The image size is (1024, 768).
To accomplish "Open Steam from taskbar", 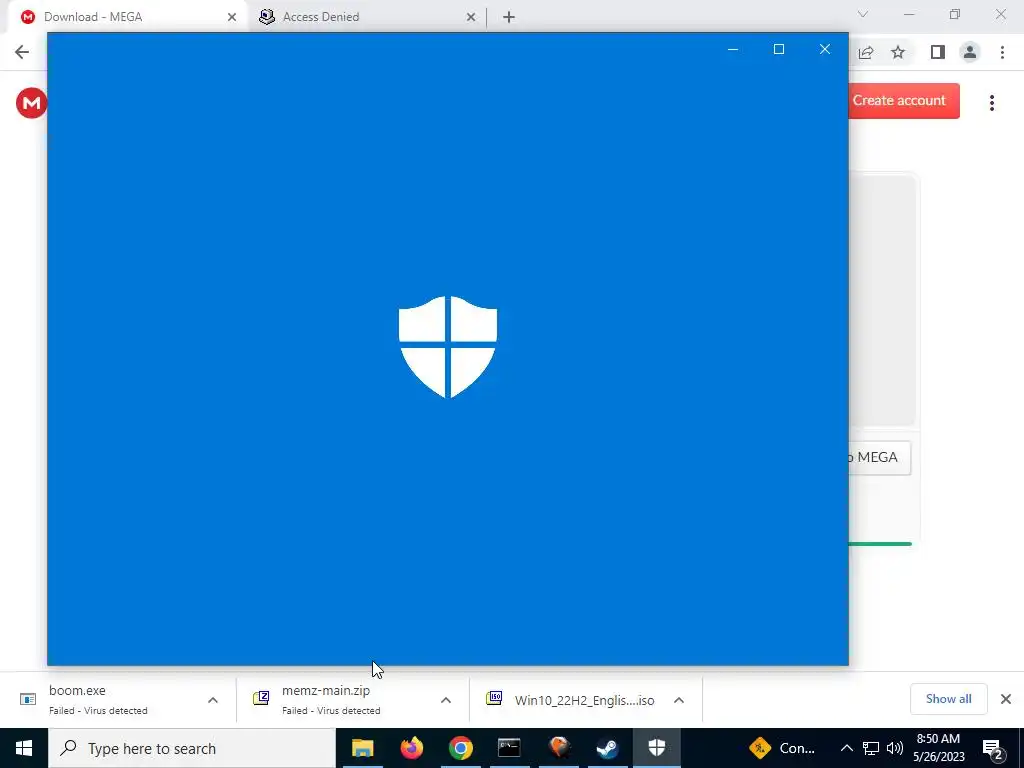I will tap(607, 748).
